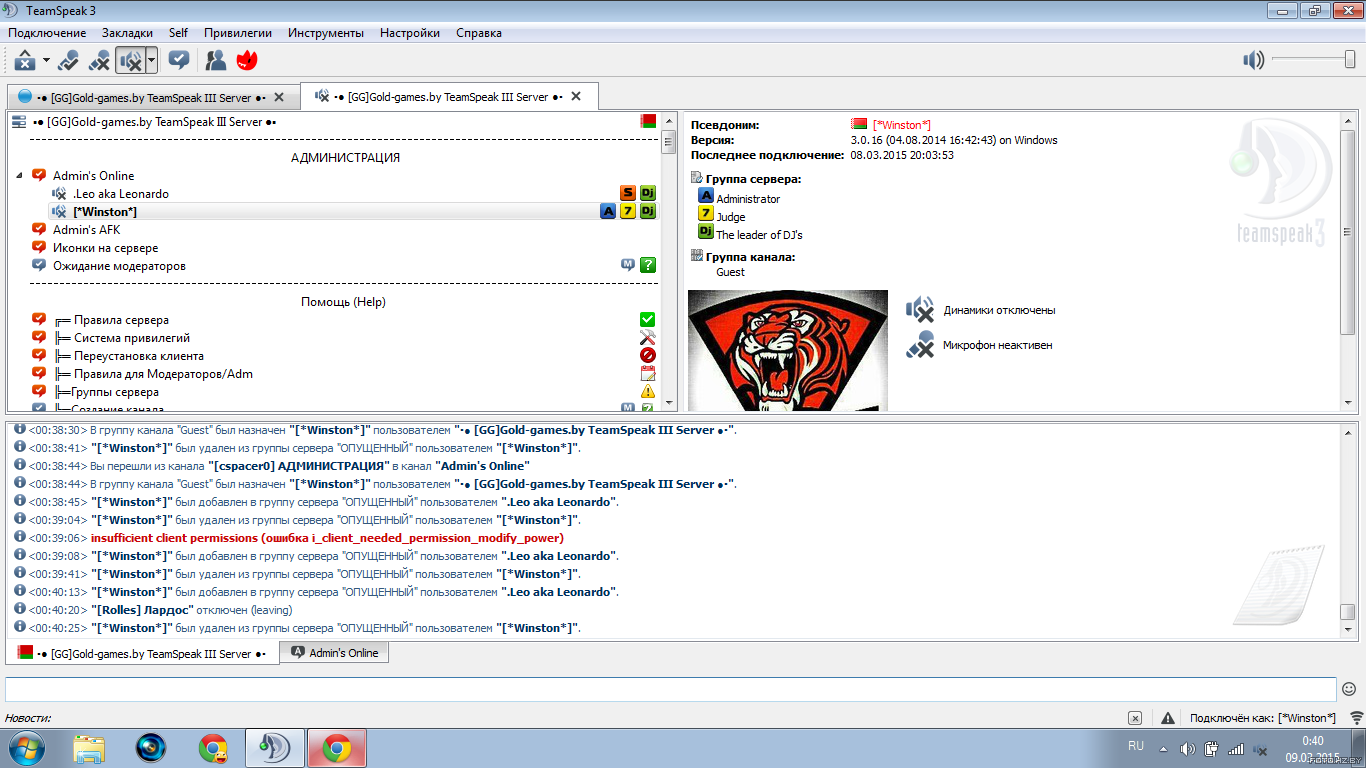Open the dropdown next to mute speakers
This screenshot has width=1366, height=768.
tap(151, 61)
